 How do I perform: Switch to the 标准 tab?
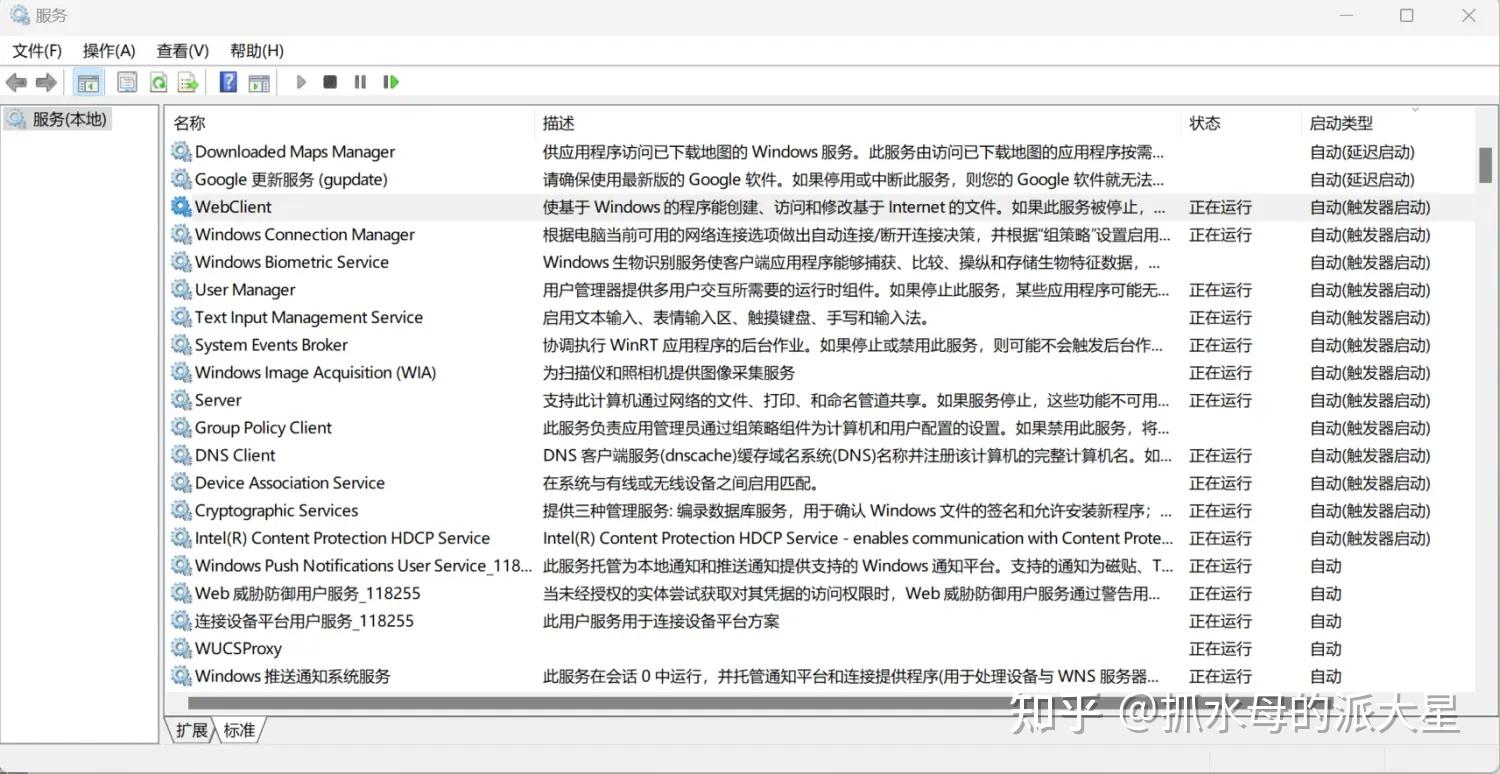click(x=239, y=730)
